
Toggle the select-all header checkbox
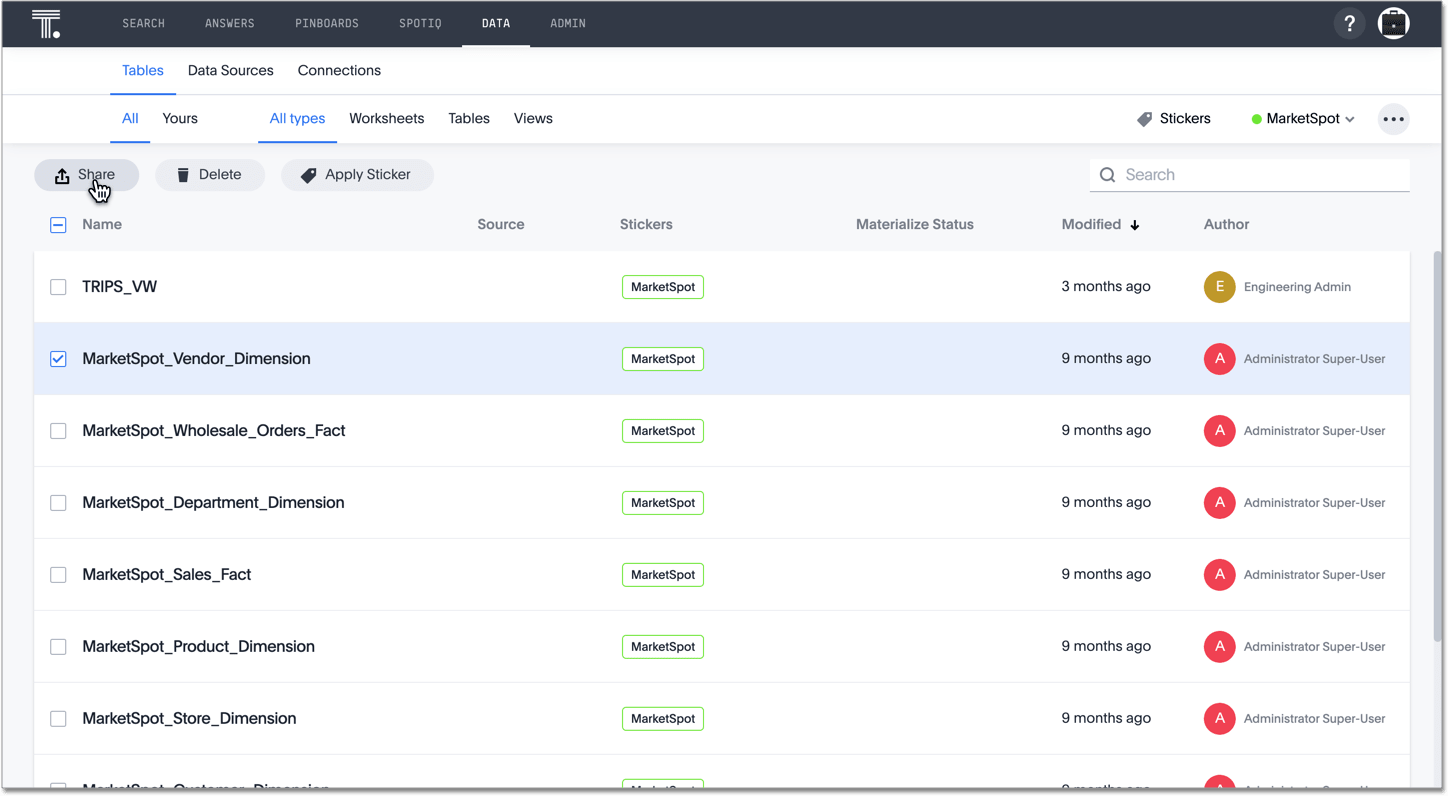[58, 225]
